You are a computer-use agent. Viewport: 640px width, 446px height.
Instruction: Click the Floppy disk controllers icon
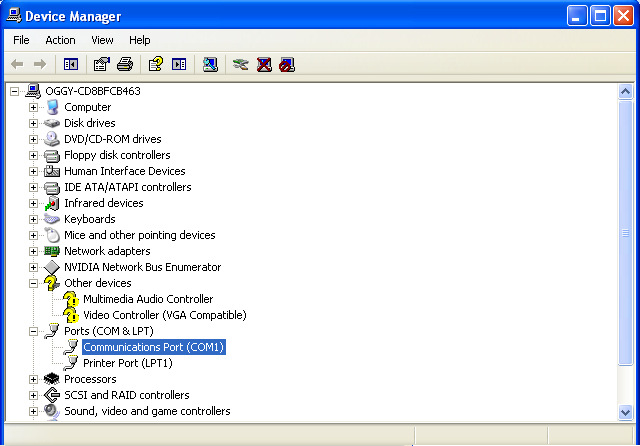[52, 155]
